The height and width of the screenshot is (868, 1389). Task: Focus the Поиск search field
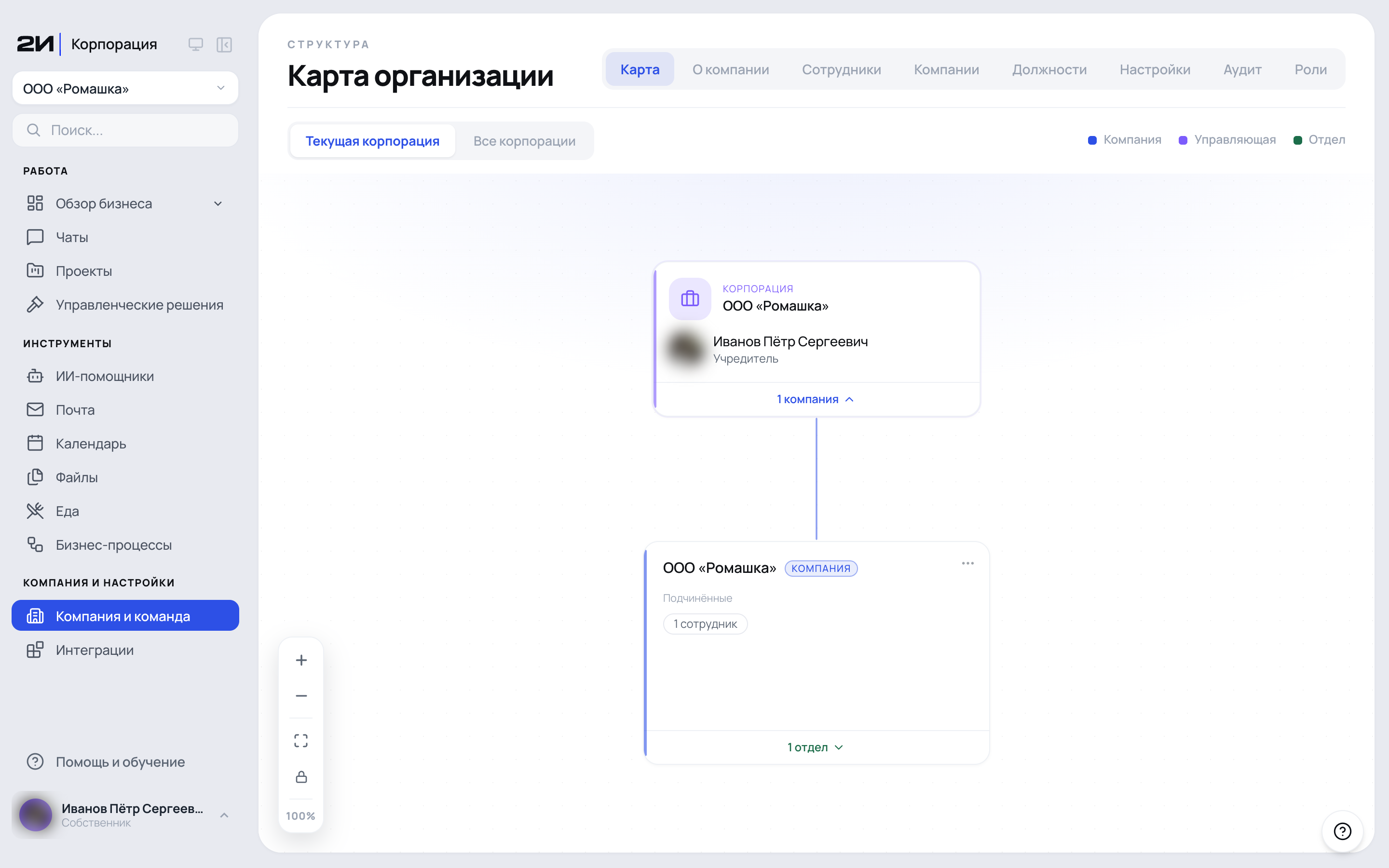[x=125, y=130]
